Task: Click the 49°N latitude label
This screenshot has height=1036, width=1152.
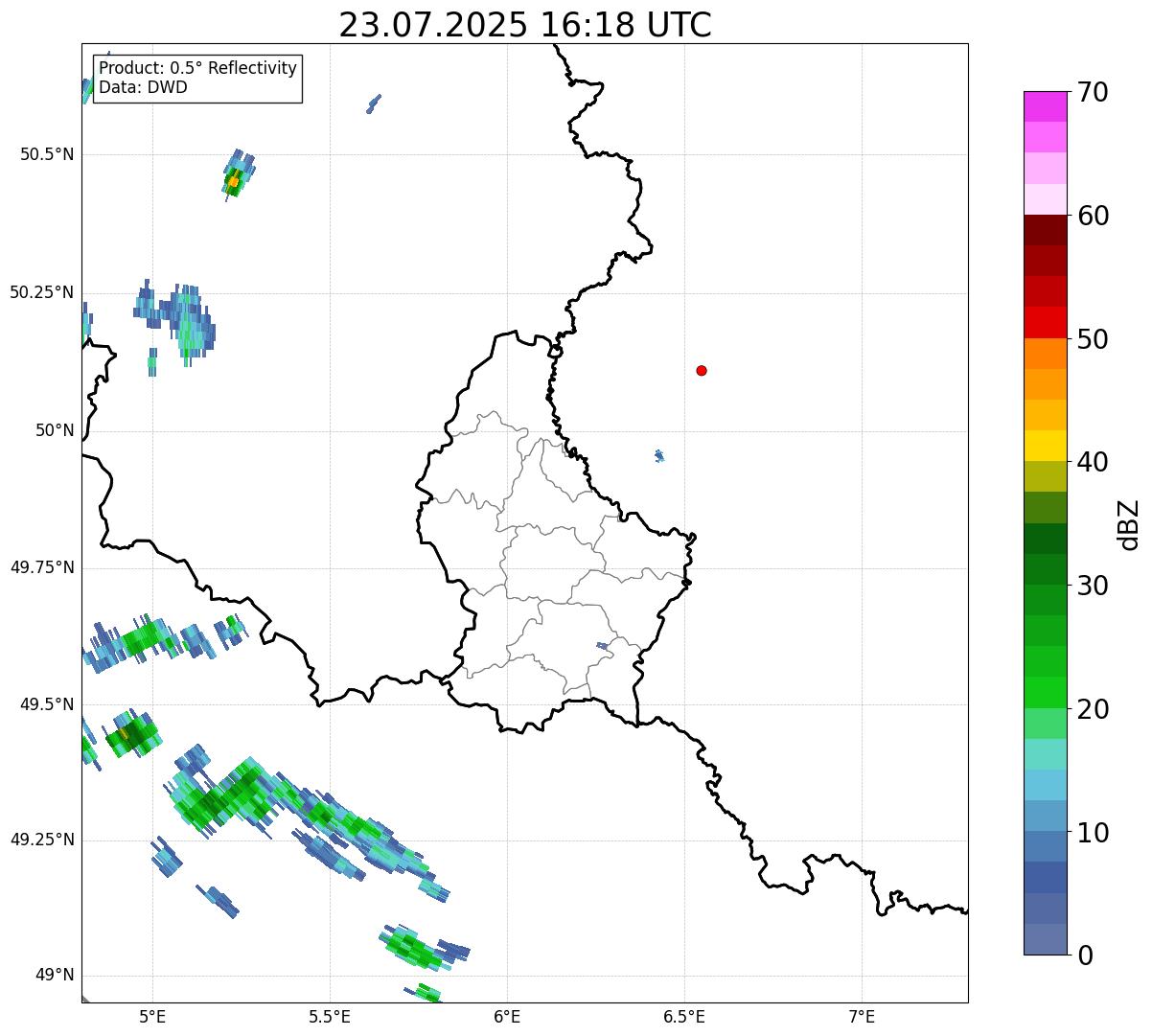Action: click(x=55, y=975)
